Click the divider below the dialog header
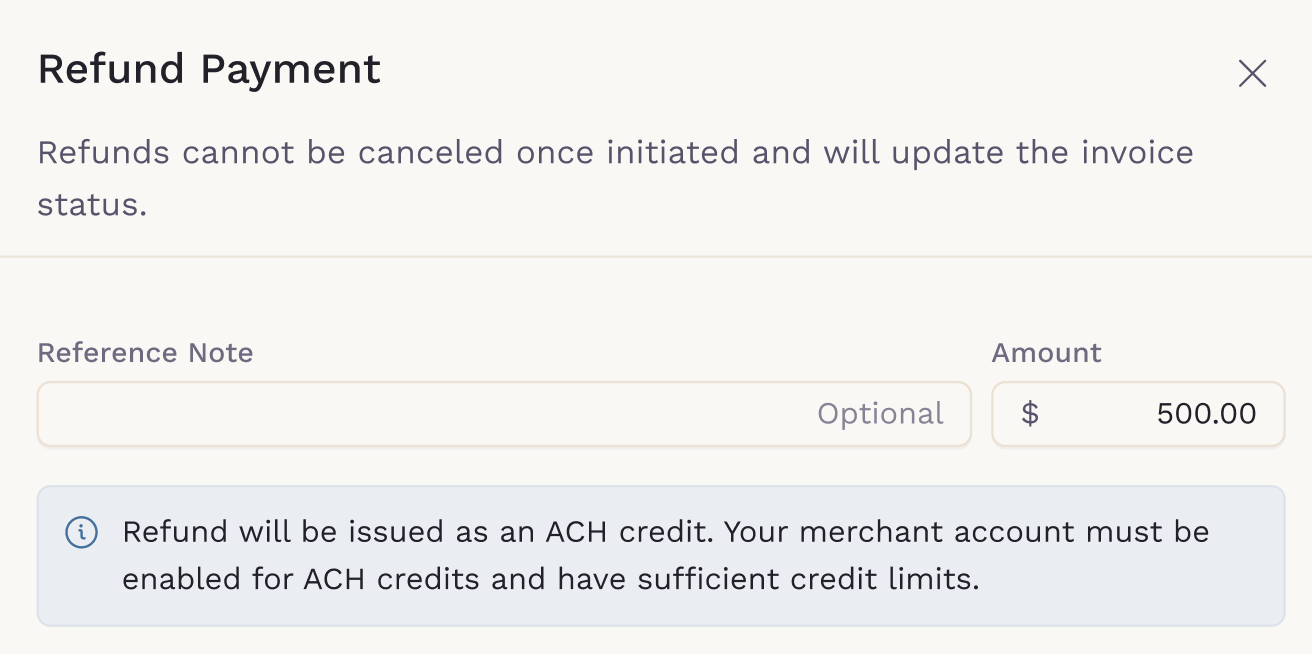This screenshot has width=1312, height=654. coord(656,257)
